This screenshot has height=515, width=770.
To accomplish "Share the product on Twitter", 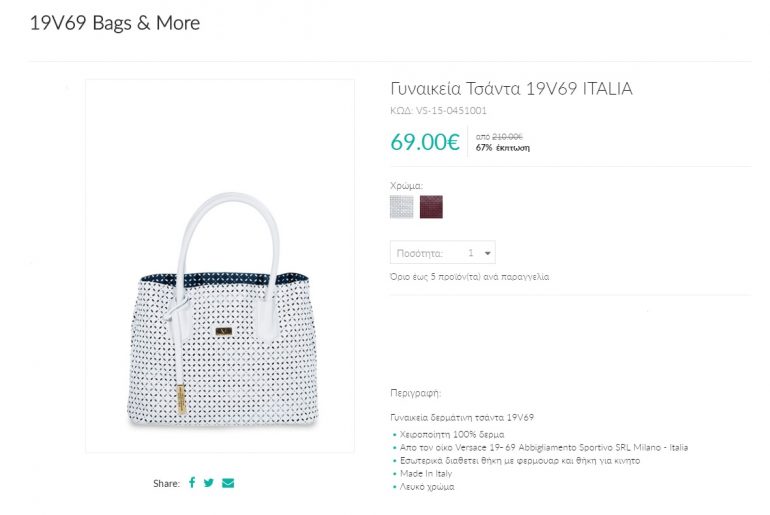I will 209,483.
